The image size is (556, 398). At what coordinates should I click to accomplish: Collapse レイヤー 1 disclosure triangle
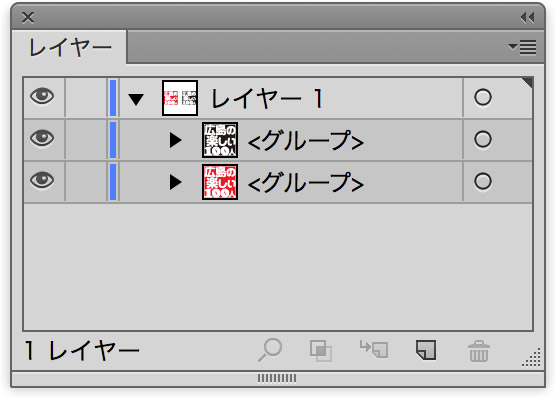136,100
